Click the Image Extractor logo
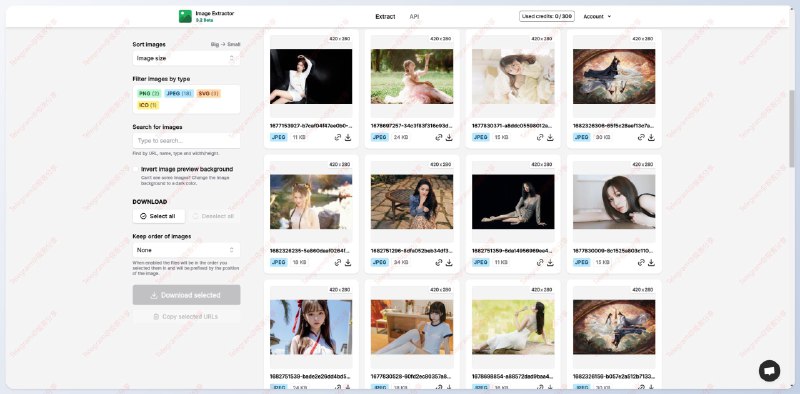The height and width of the screenshot is (394, 800). point(185,16)
